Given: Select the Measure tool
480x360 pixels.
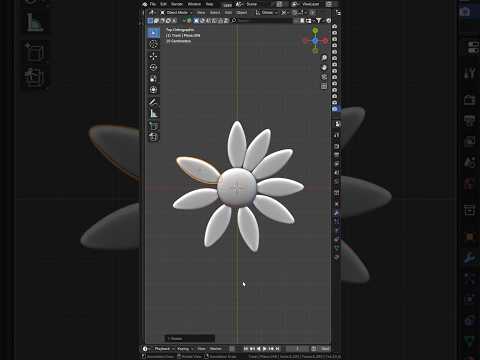Looking at the screenshot, I should click(153, 113).
